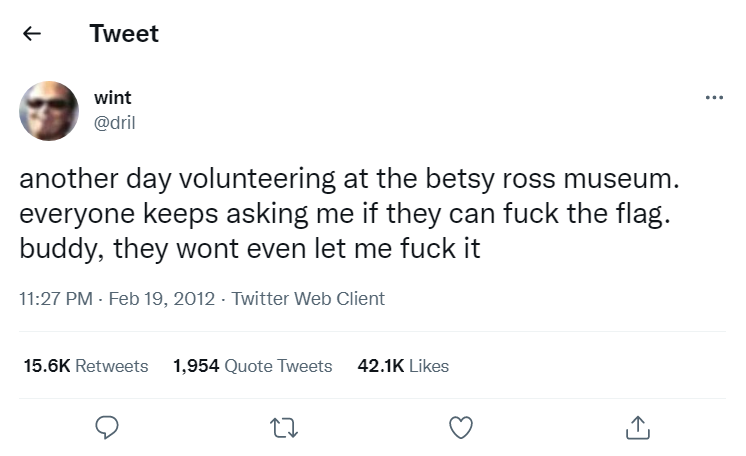Share the tweet using the upload icon

tap(636, 427)
